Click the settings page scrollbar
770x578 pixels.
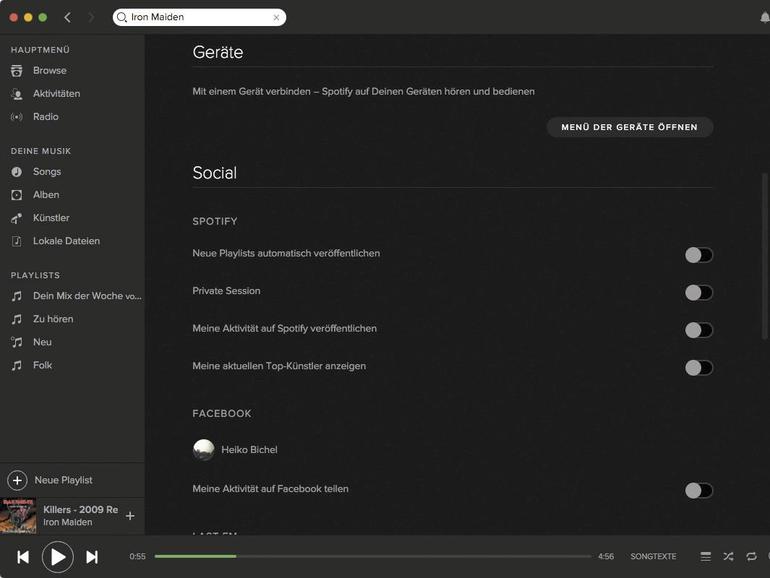pos(764,255)
